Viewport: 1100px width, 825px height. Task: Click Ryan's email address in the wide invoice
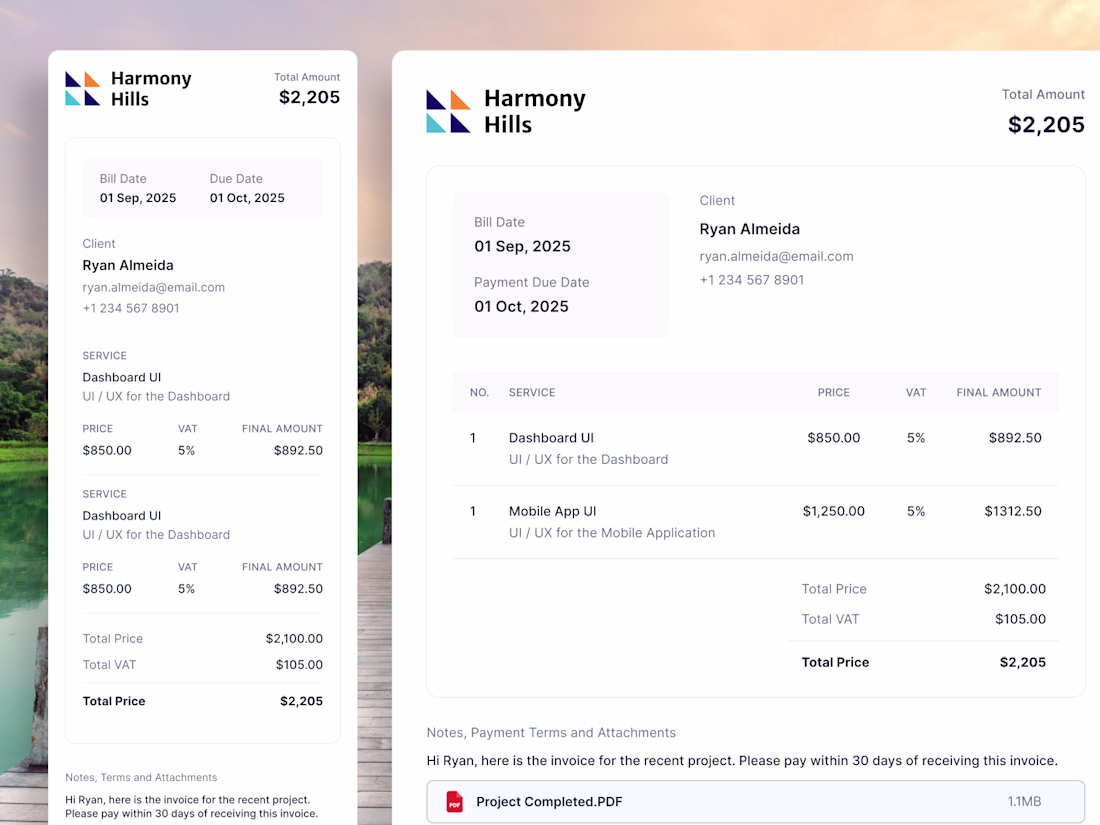pyautogui.click(x=776, y=256)
